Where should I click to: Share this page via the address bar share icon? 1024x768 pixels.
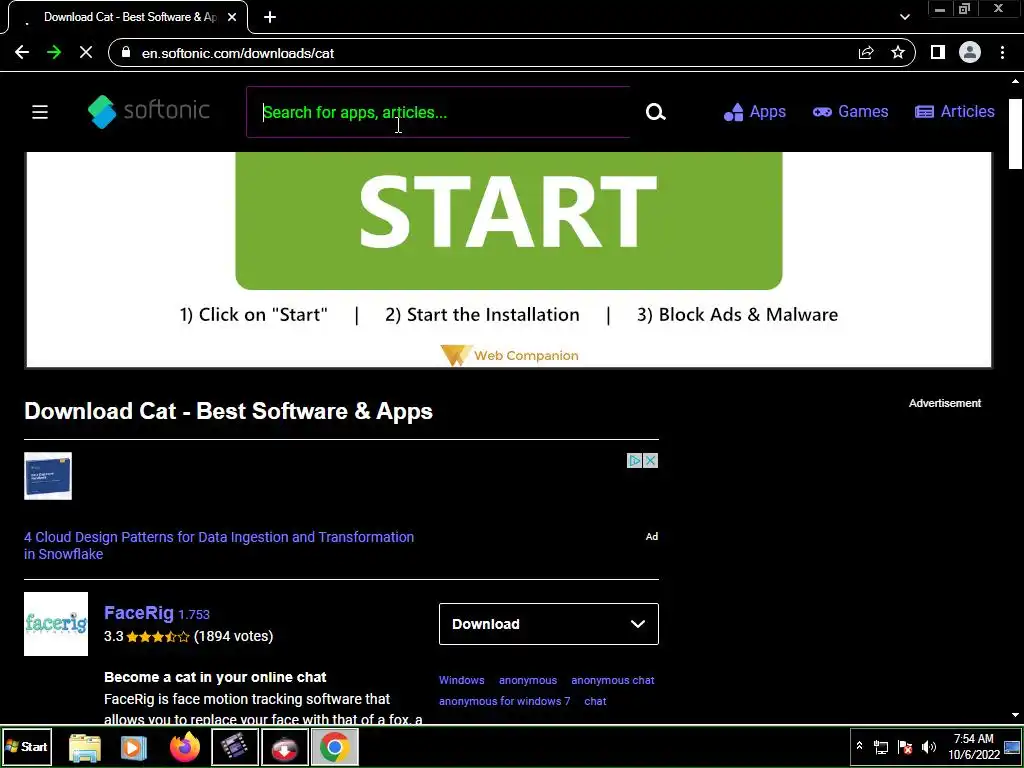pos(866,53)
